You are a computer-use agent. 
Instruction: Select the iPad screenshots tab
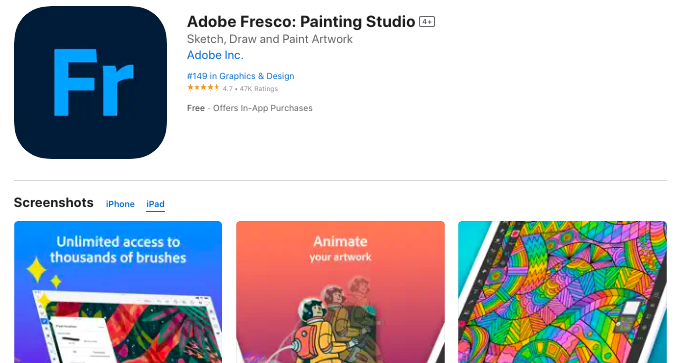156,204
